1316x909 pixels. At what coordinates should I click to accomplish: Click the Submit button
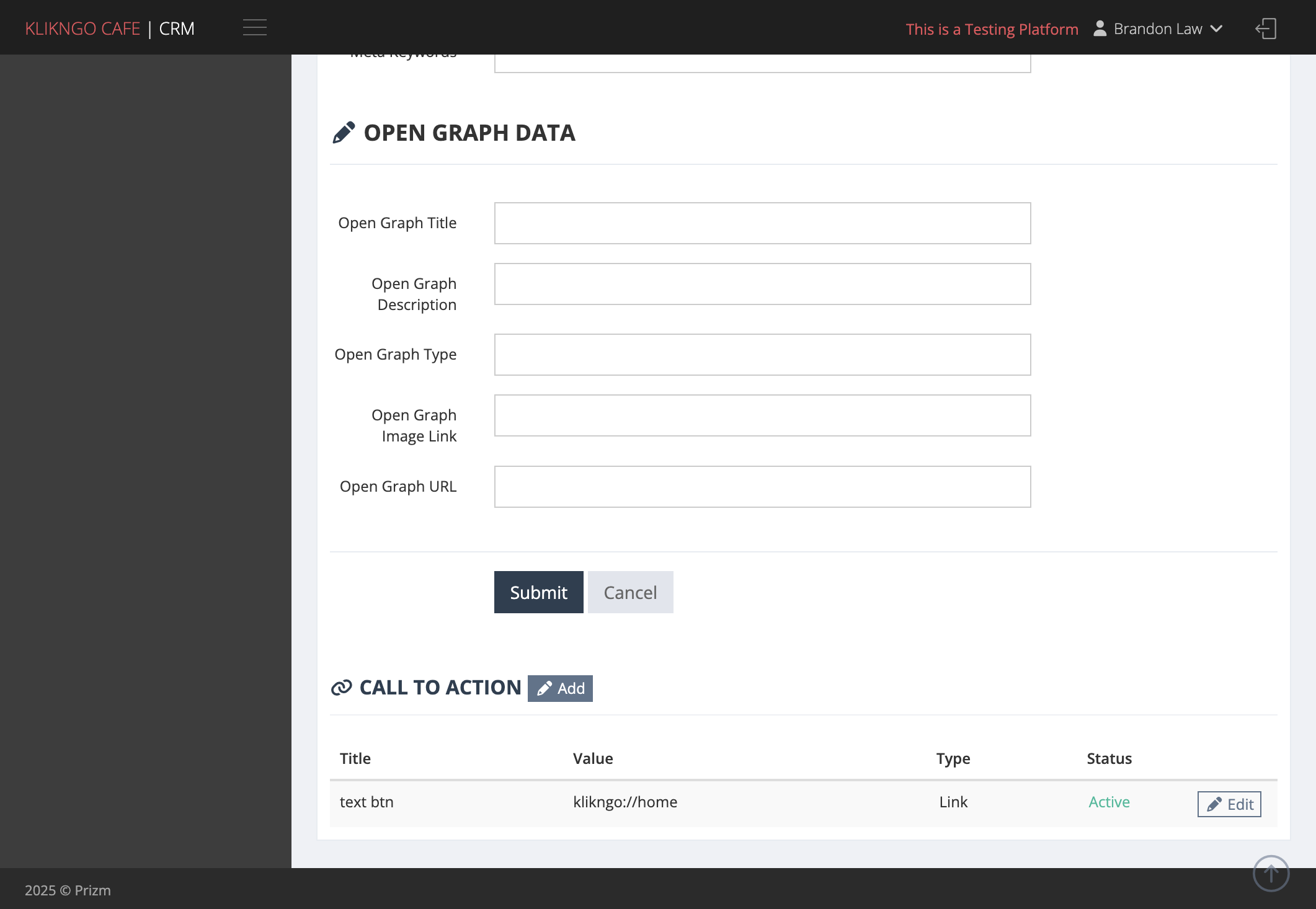[x=538, y=592]
